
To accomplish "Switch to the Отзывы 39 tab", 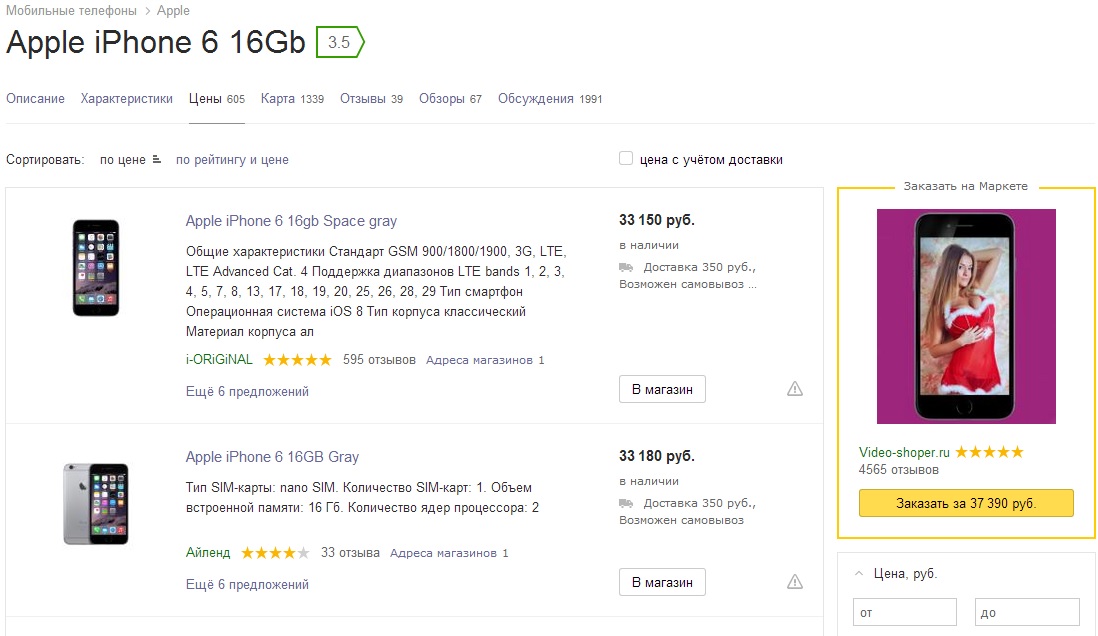I will [x=372, y=99].
